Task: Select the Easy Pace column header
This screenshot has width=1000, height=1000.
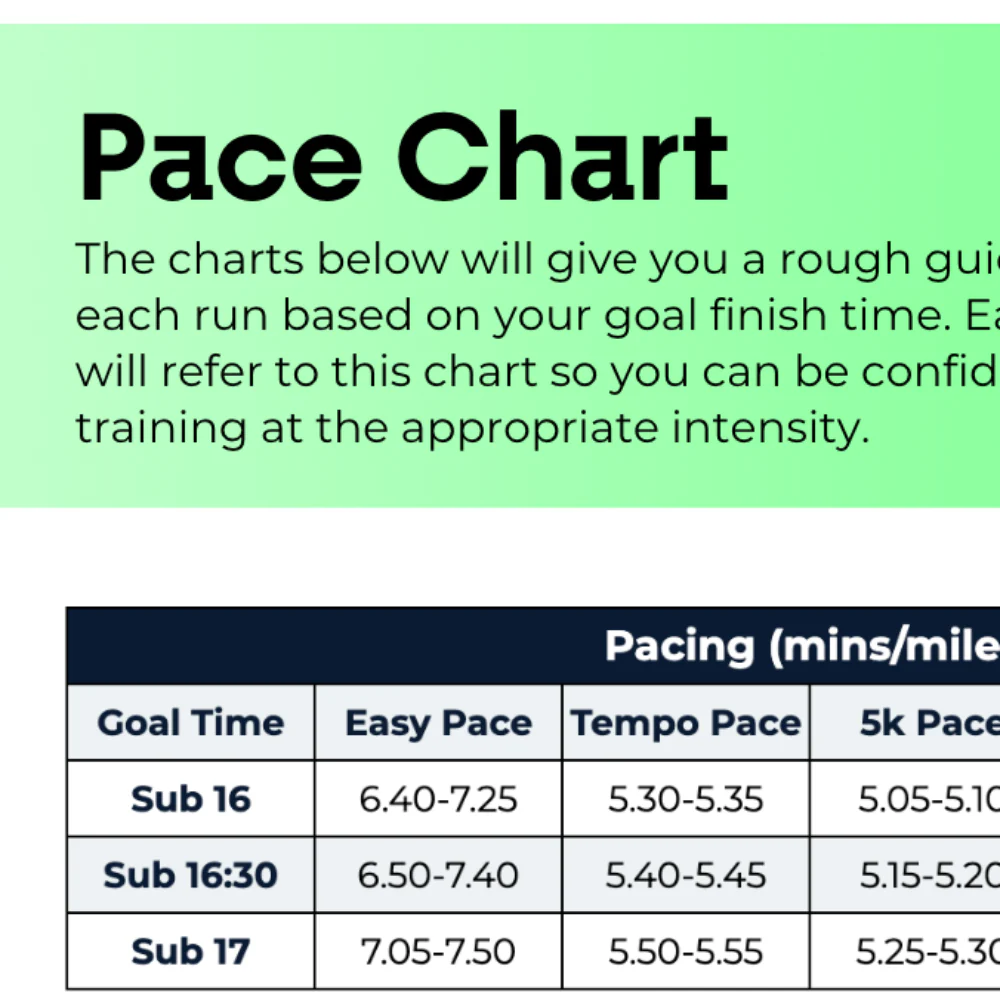Action: point(438,723)
